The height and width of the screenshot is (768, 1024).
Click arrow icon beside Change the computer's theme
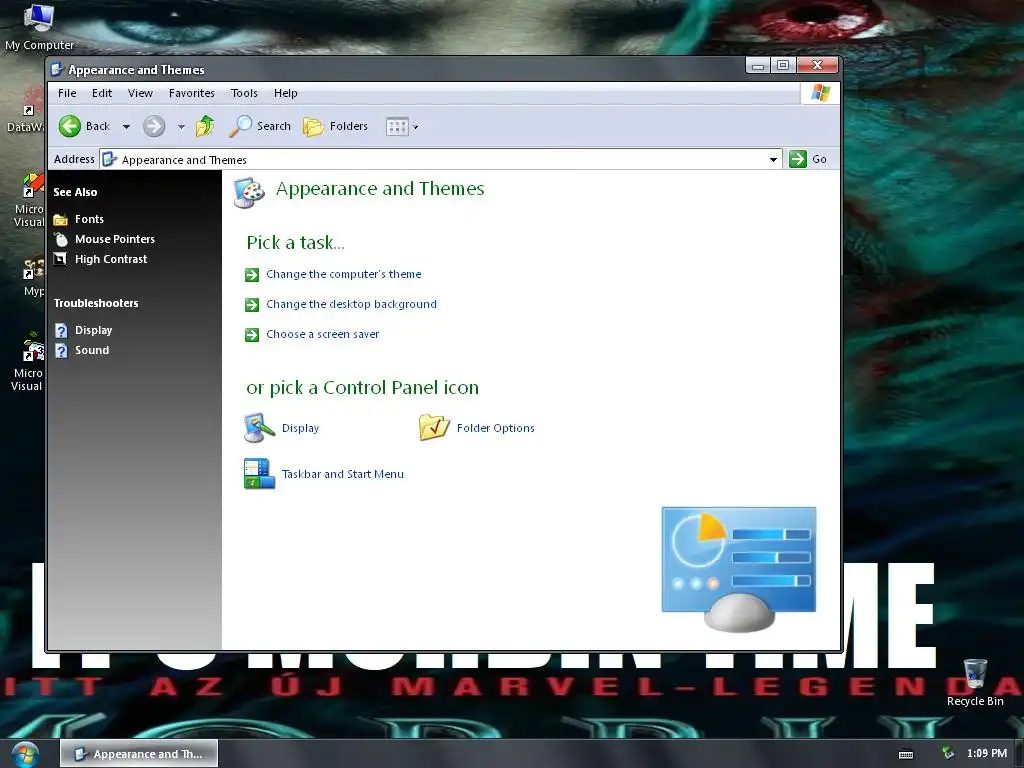(252, 275)
